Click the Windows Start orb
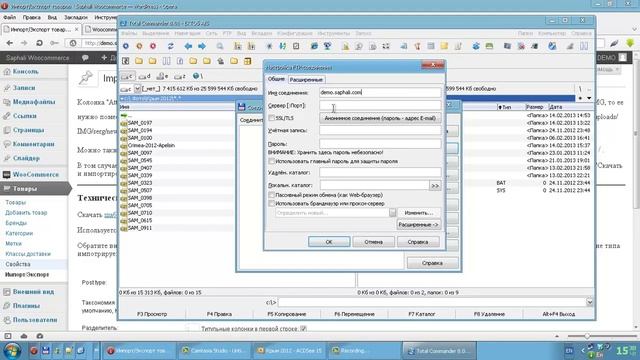The height and width of the screenshot is (360, 640). click(x=12, y=350)
